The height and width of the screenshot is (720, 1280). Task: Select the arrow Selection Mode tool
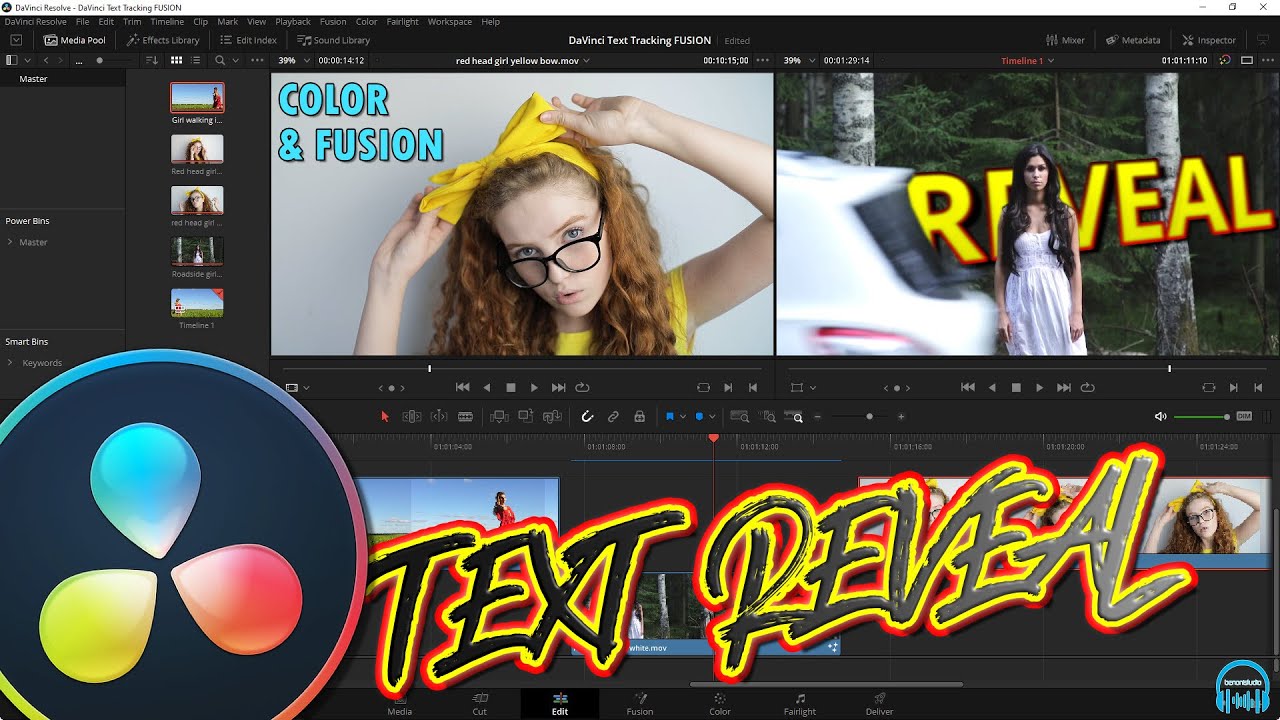385,417
